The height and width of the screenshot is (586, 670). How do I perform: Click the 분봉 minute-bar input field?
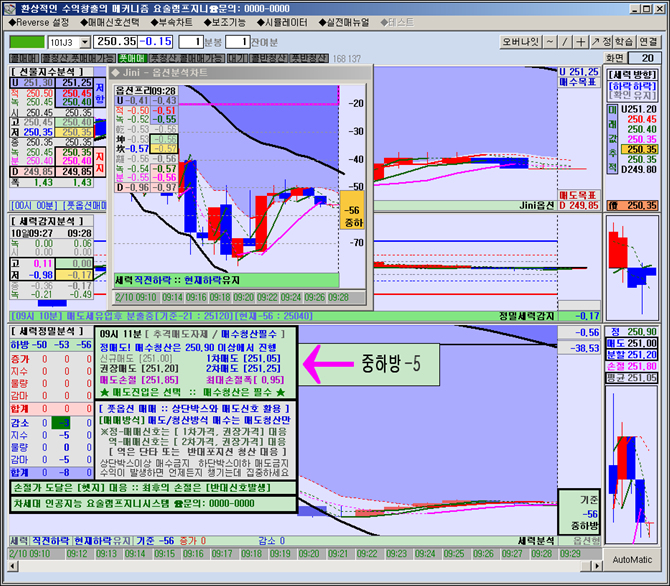[x=191, y=42]
